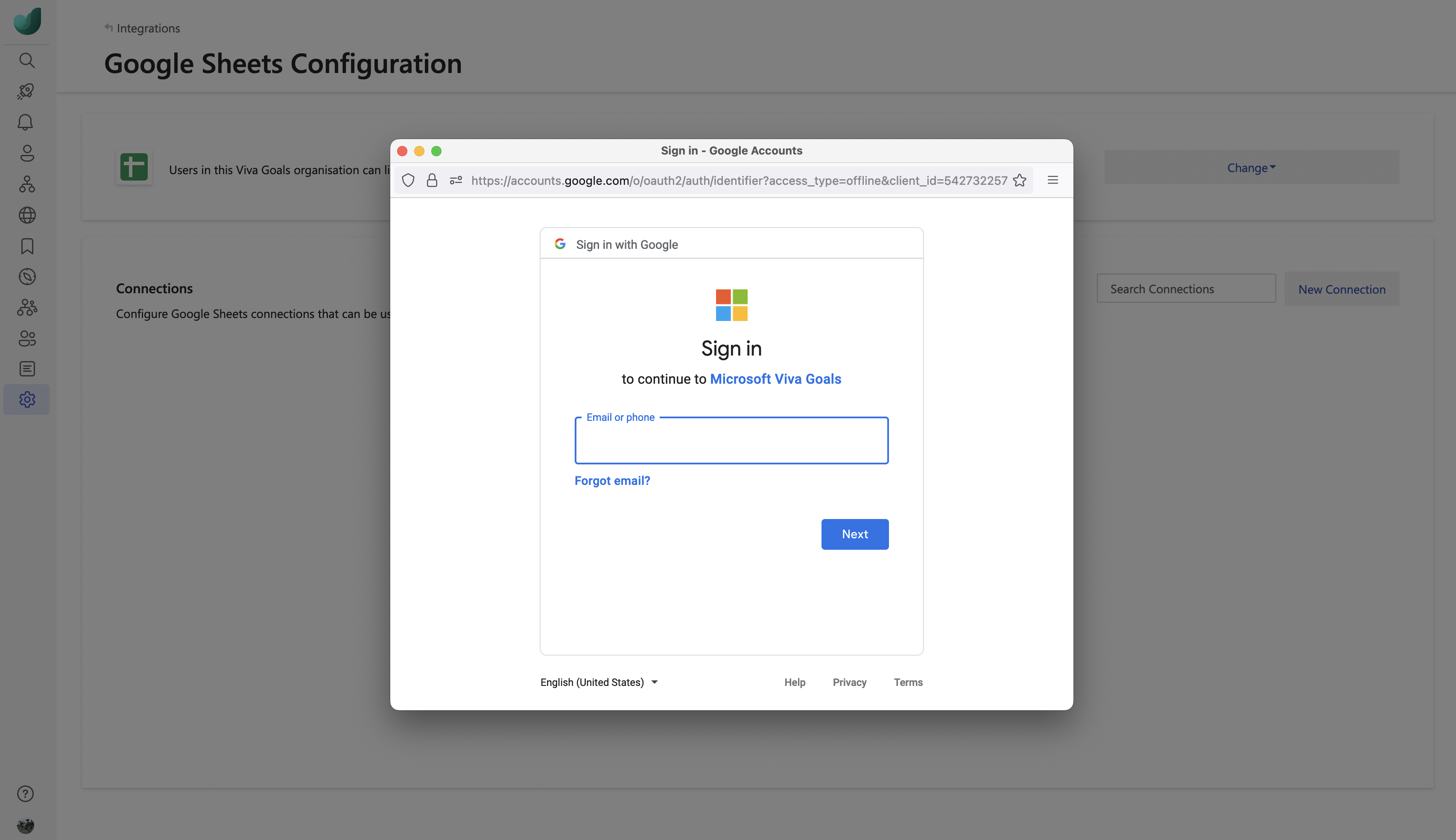The image size is (1456, 840).
Task: Open the English (United States) language dropdown
Action: coord(599,682)
